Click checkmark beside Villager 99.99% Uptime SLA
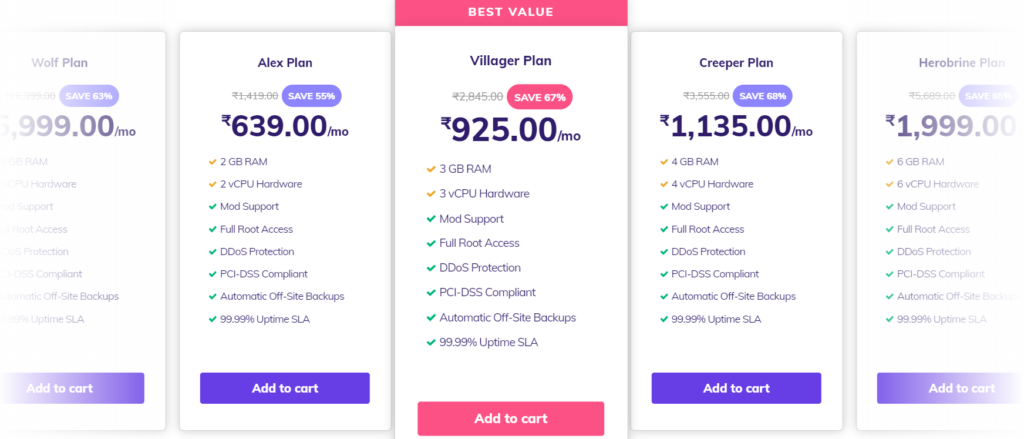 tap(430, 342)
